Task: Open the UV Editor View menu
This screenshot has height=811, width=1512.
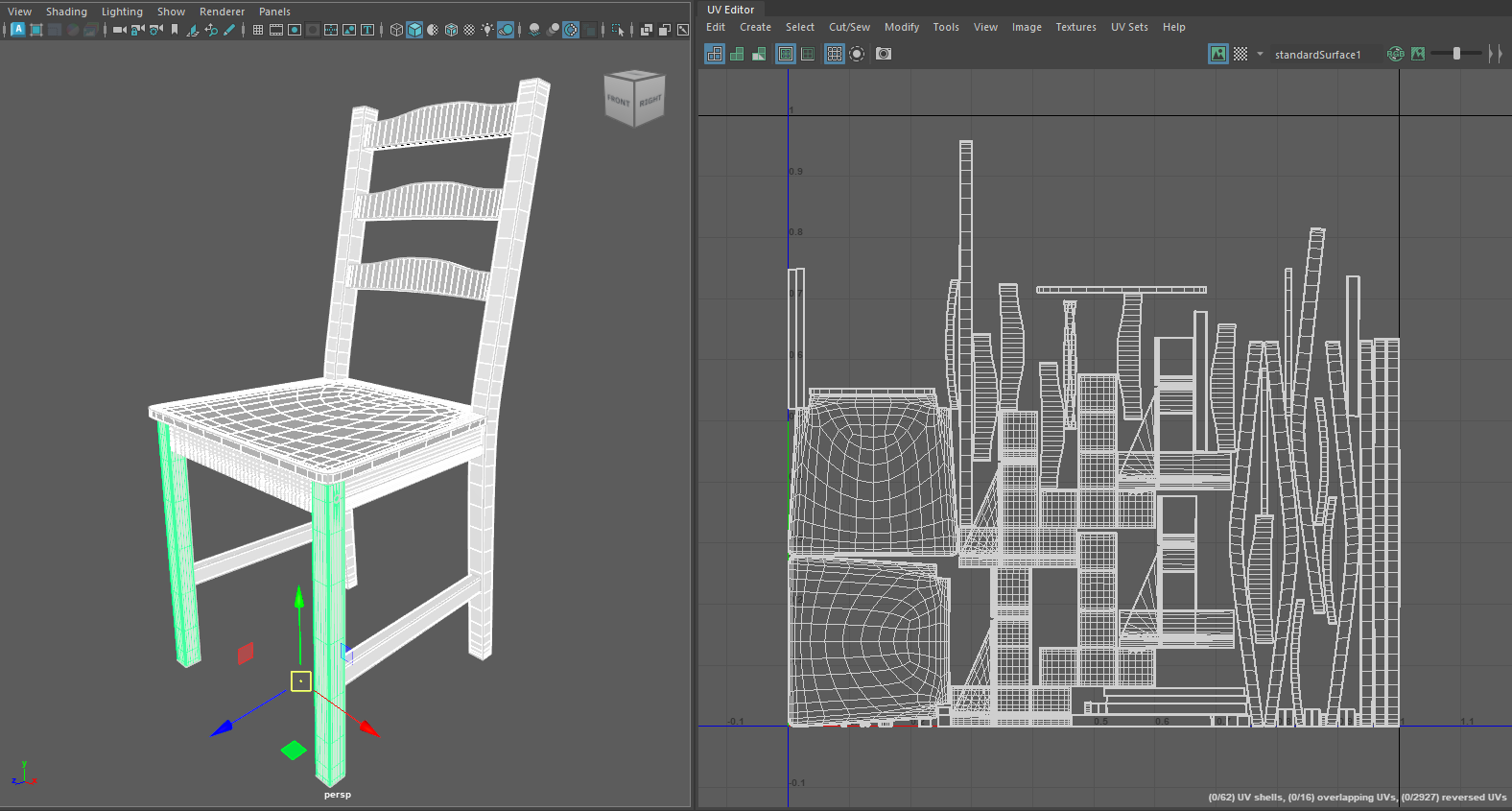Action: coord(985,27)
